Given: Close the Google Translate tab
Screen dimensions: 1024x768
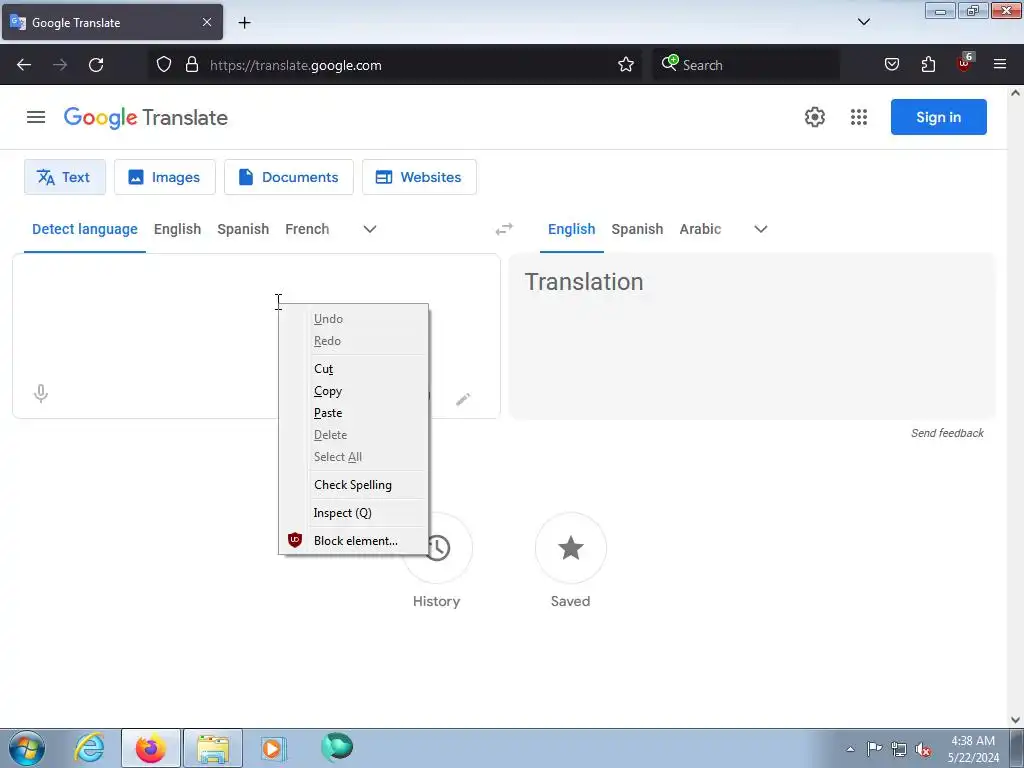Looking at the screenshot, I should 206,22.
